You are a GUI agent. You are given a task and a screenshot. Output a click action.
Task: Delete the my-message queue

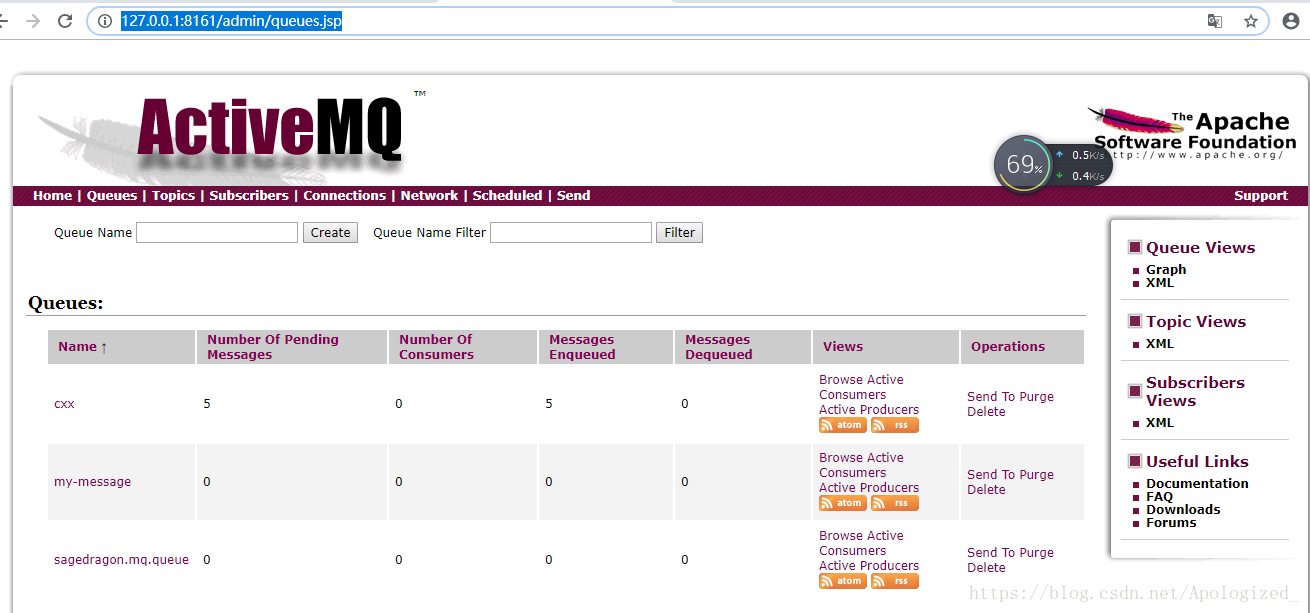pos(986,490)
